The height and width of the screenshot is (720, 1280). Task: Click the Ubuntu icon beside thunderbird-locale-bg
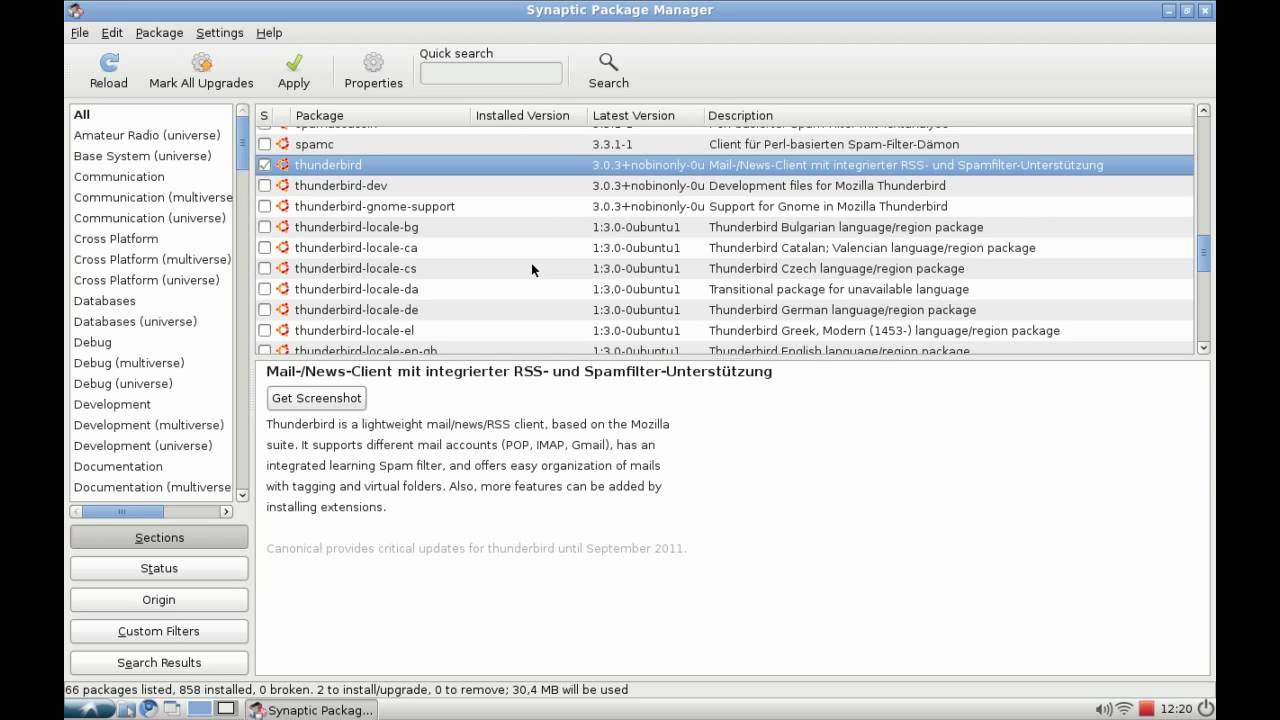coord(283,227)
